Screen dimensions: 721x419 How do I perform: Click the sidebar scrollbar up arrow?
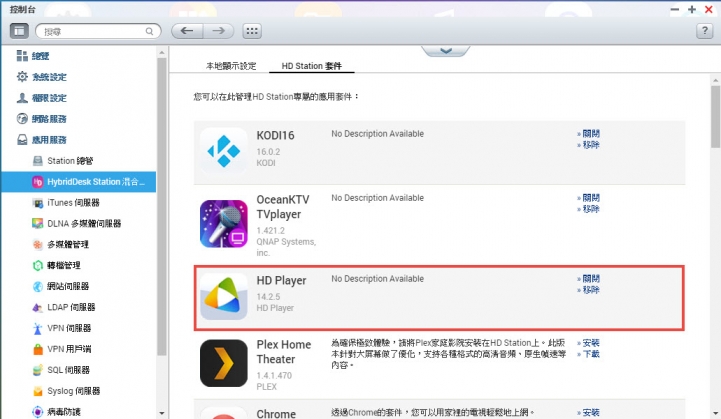[x=161, y=53]
